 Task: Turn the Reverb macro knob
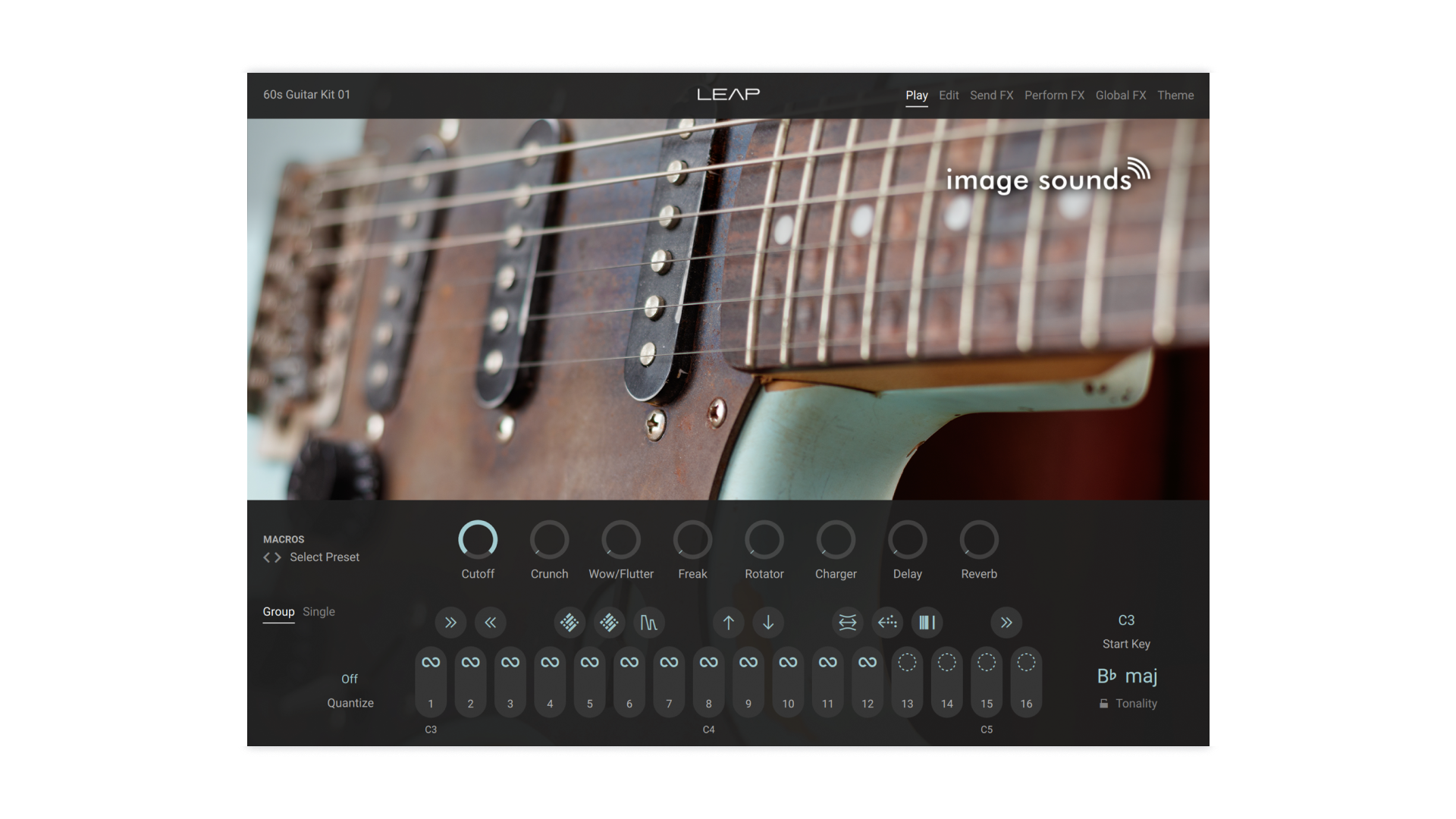(x=978, y=538)
